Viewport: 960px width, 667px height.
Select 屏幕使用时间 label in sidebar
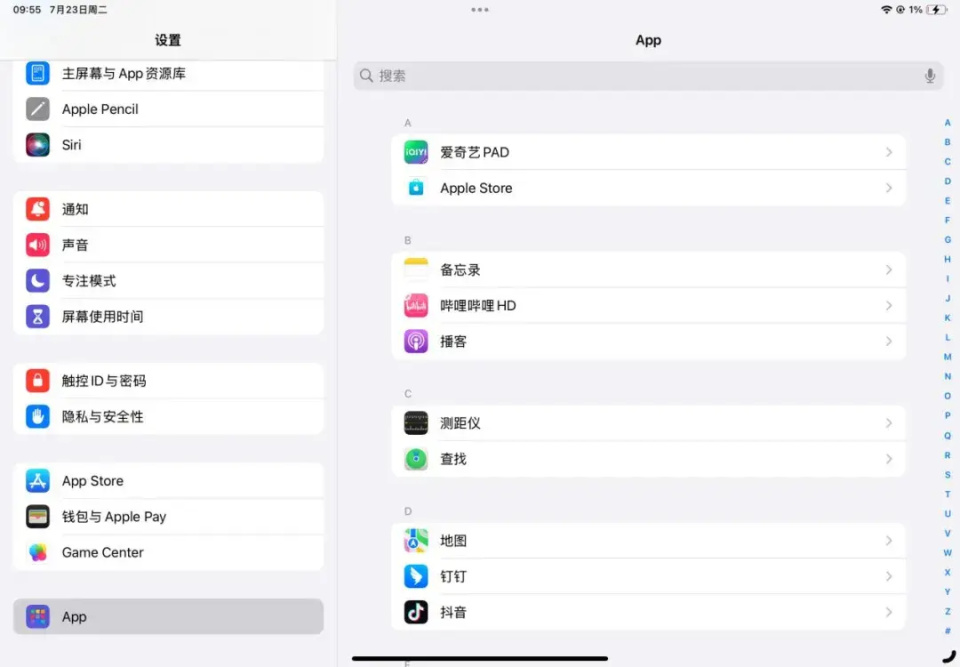[x=102, y=317]
